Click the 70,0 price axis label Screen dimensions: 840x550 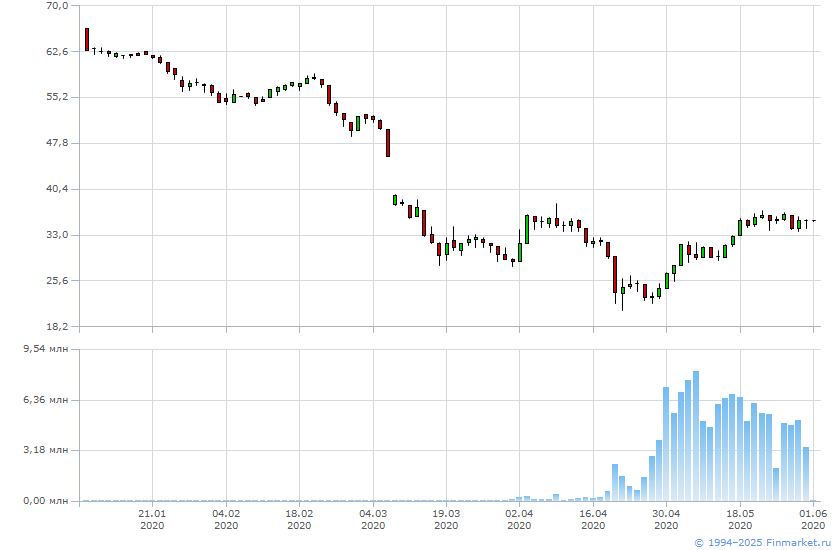pos(58,6)
